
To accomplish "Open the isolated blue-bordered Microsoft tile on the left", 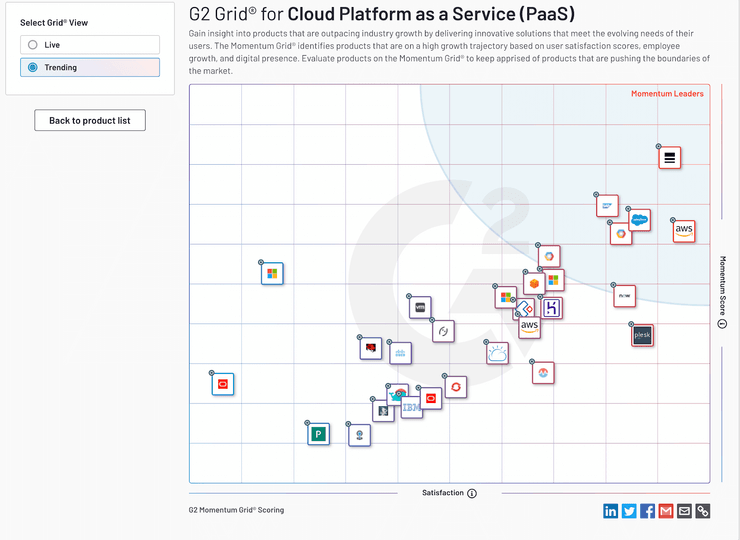I will point(272,274).
